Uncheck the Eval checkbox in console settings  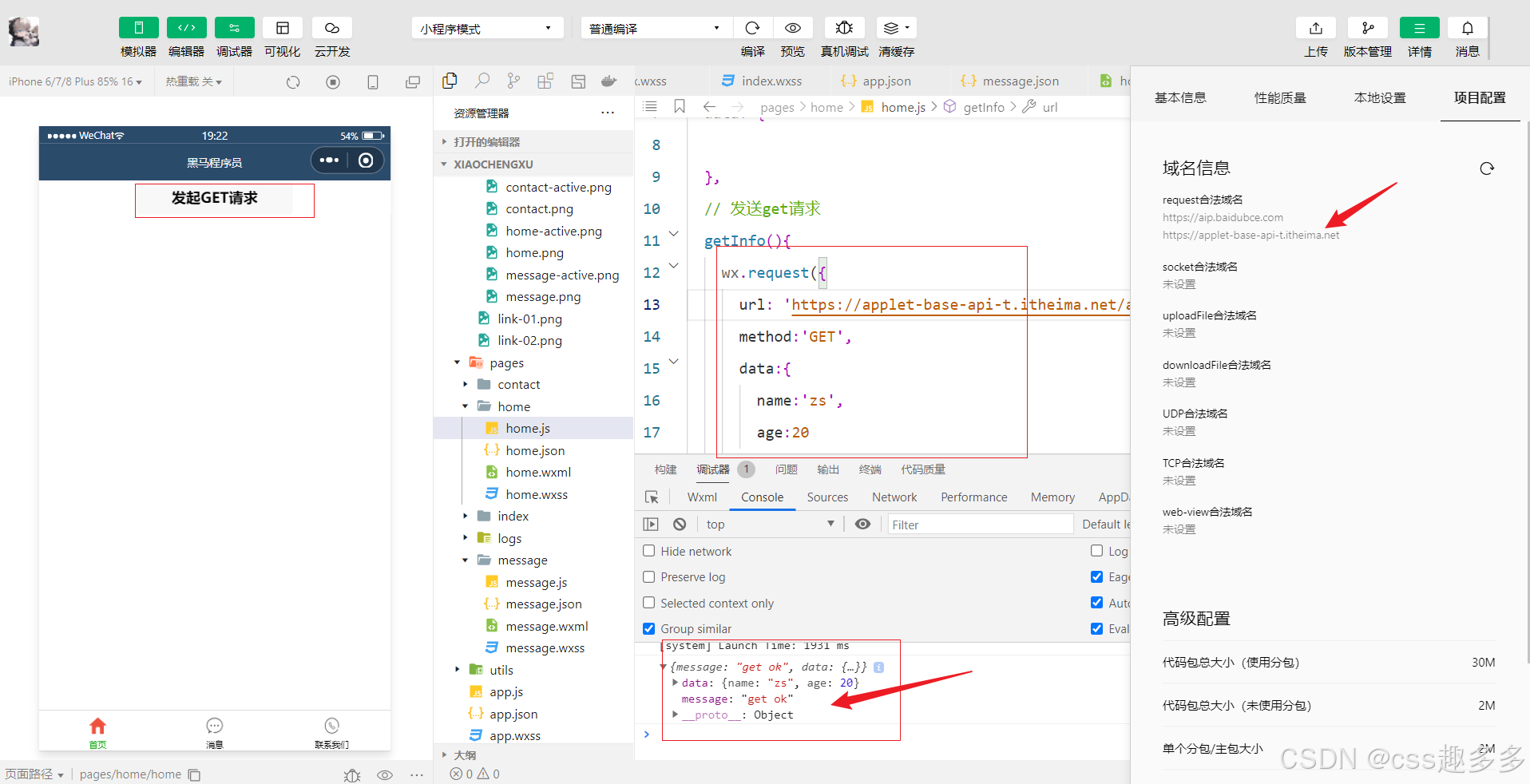point(1096,628)
